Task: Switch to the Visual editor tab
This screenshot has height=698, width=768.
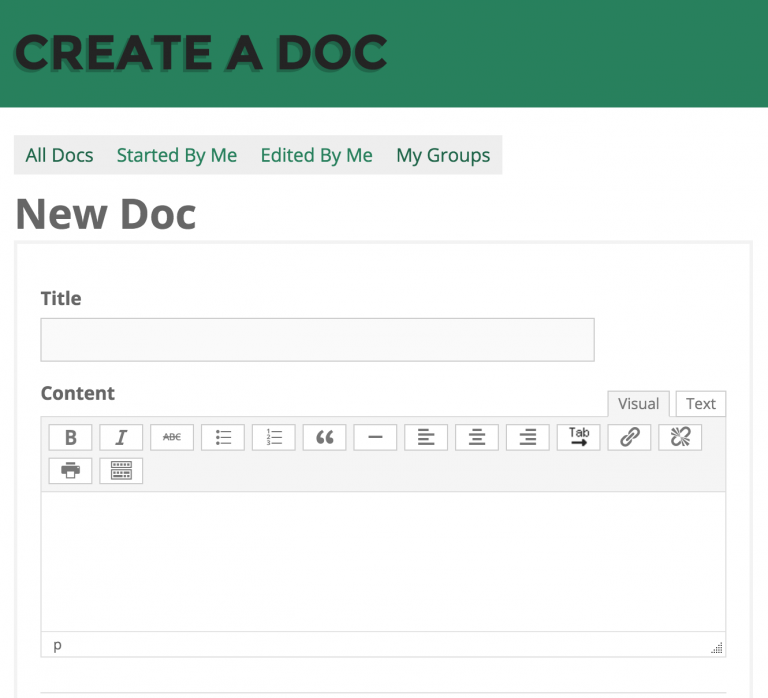Action: [638, 404]
